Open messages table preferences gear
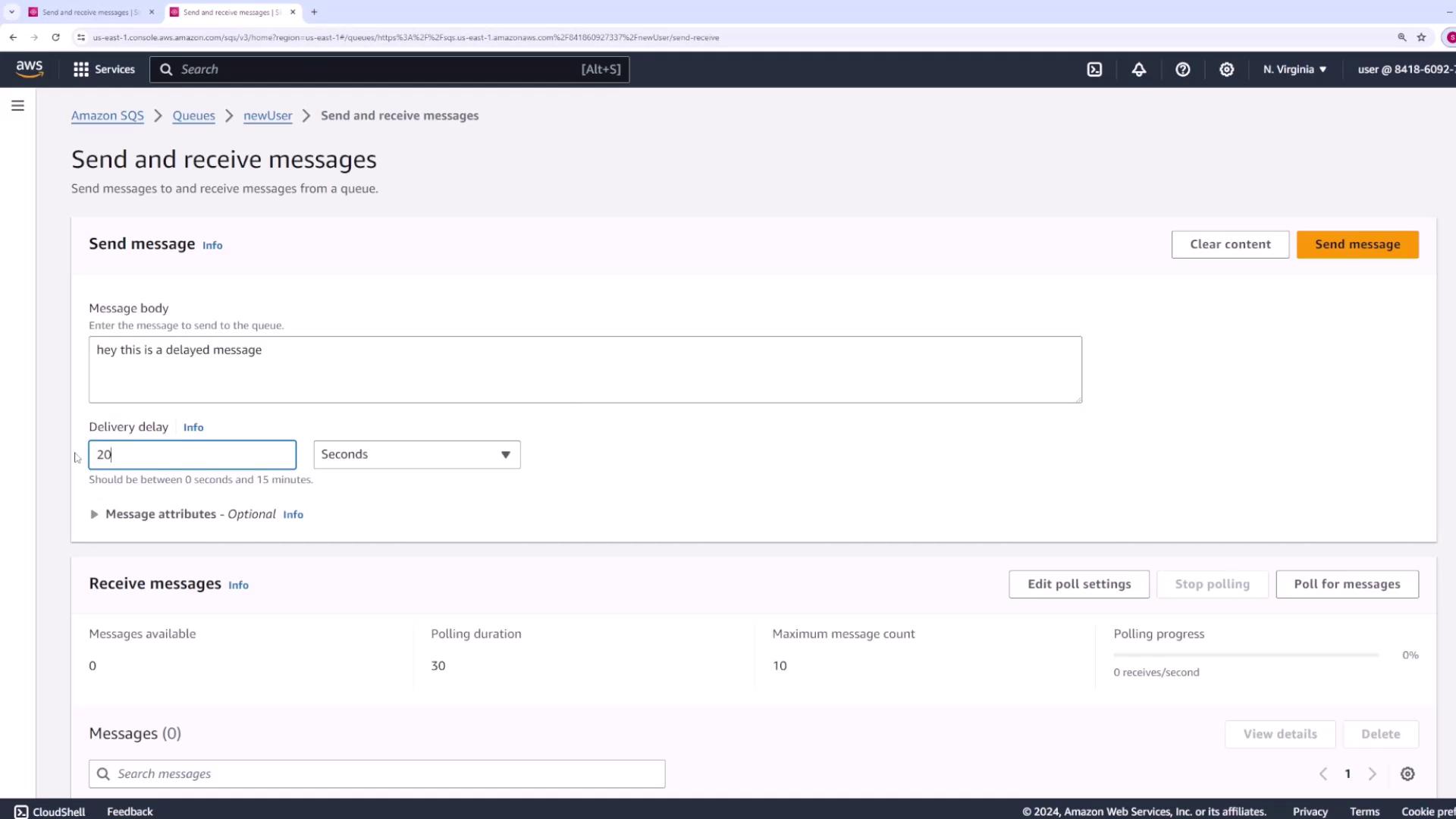1456x819 pixels. tap(1407, 773)
